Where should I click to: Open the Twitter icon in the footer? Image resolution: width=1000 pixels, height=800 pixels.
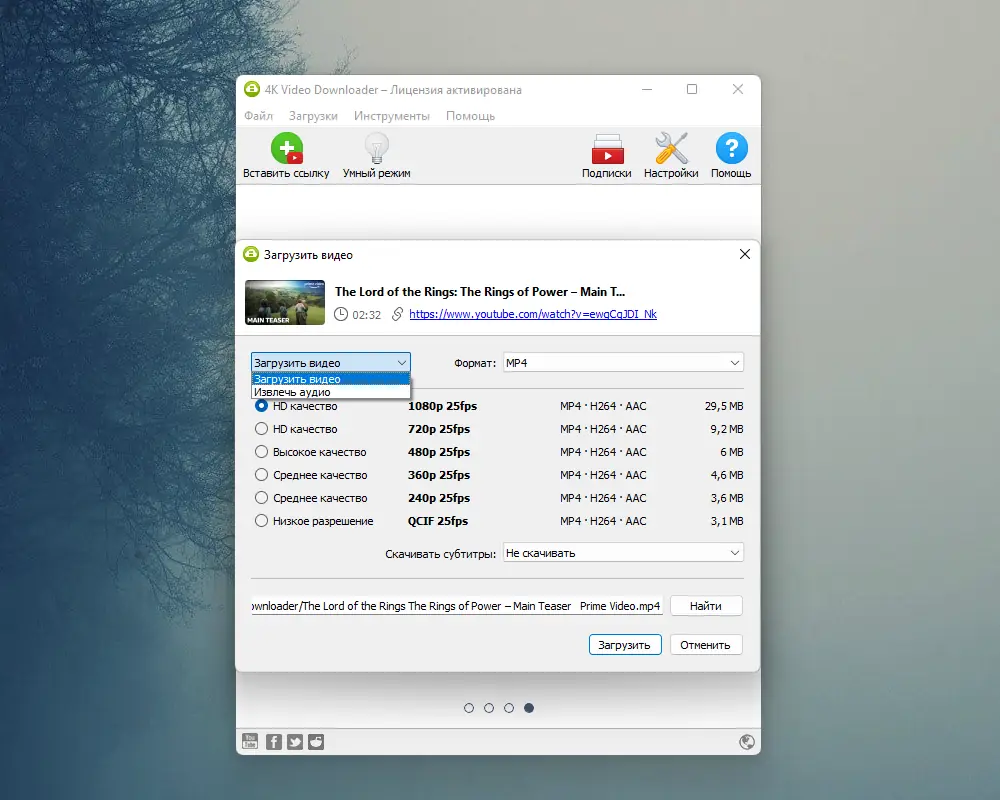point(295,742)
